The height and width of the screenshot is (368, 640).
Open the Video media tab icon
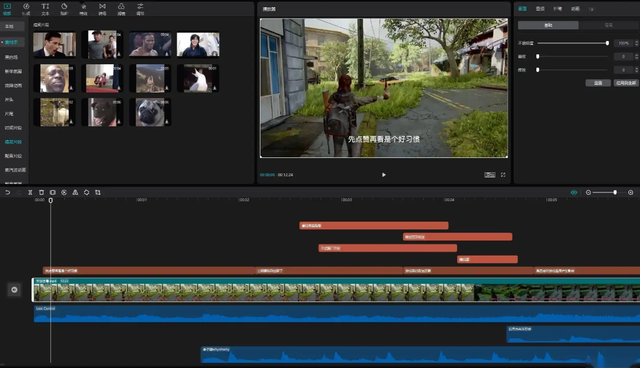click(7, 7)
